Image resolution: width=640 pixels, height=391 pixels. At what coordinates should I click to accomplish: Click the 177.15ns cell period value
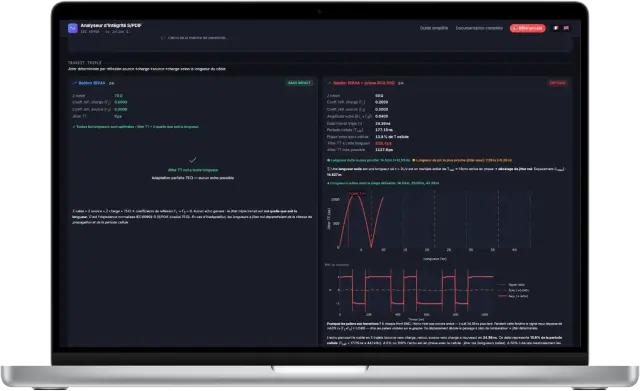(x=384, y=130)
